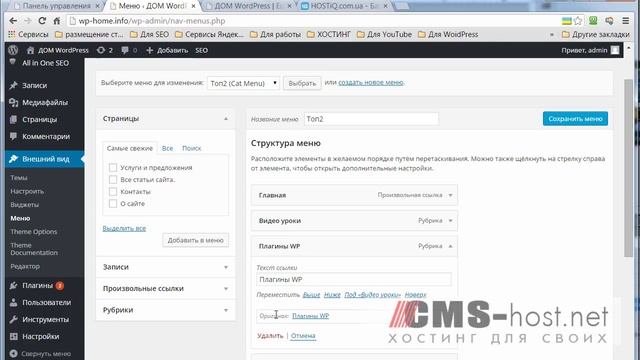Collapse the Страницы panel arrow
The height and width of the screenshot is (360, 640).
pyautogui.click(x=226, y=119)
